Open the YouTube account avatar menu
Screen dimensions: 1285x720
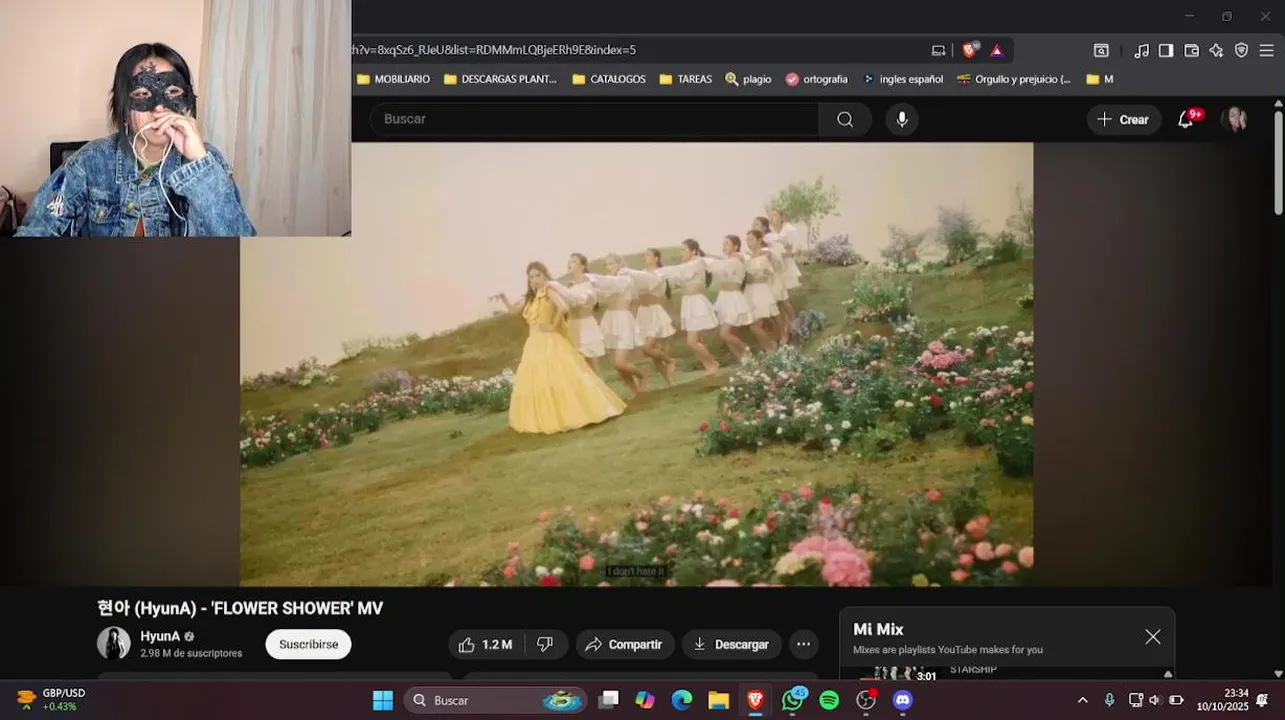pyautogui.click(x=1236, y=119)
